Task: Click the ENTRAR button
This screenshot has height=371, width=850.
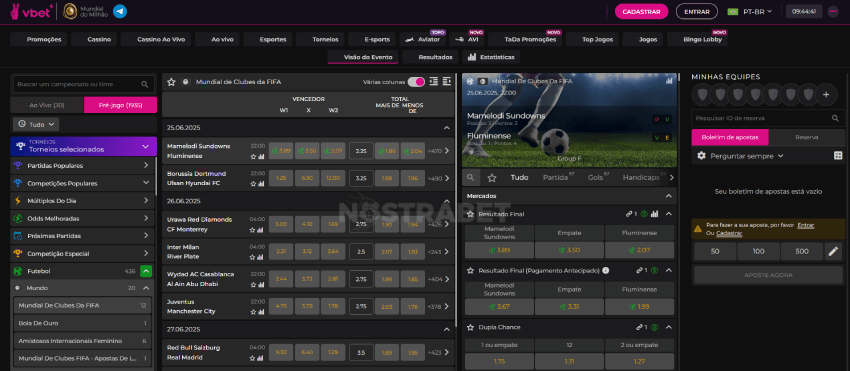Action: (697, 11)
